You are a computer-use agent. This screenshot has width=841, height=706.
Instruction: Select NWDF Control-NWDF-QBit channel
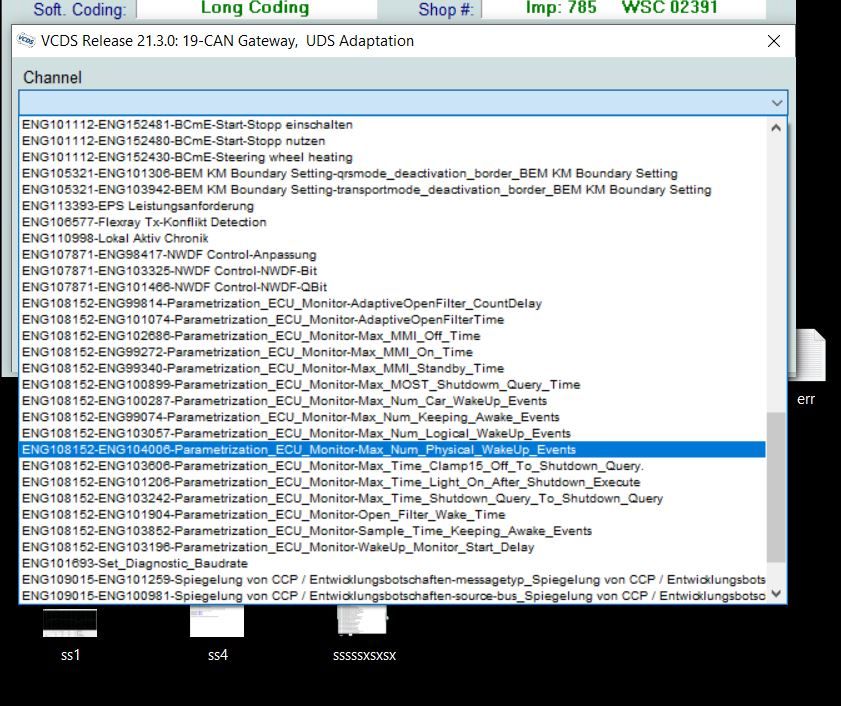(392, 287)
